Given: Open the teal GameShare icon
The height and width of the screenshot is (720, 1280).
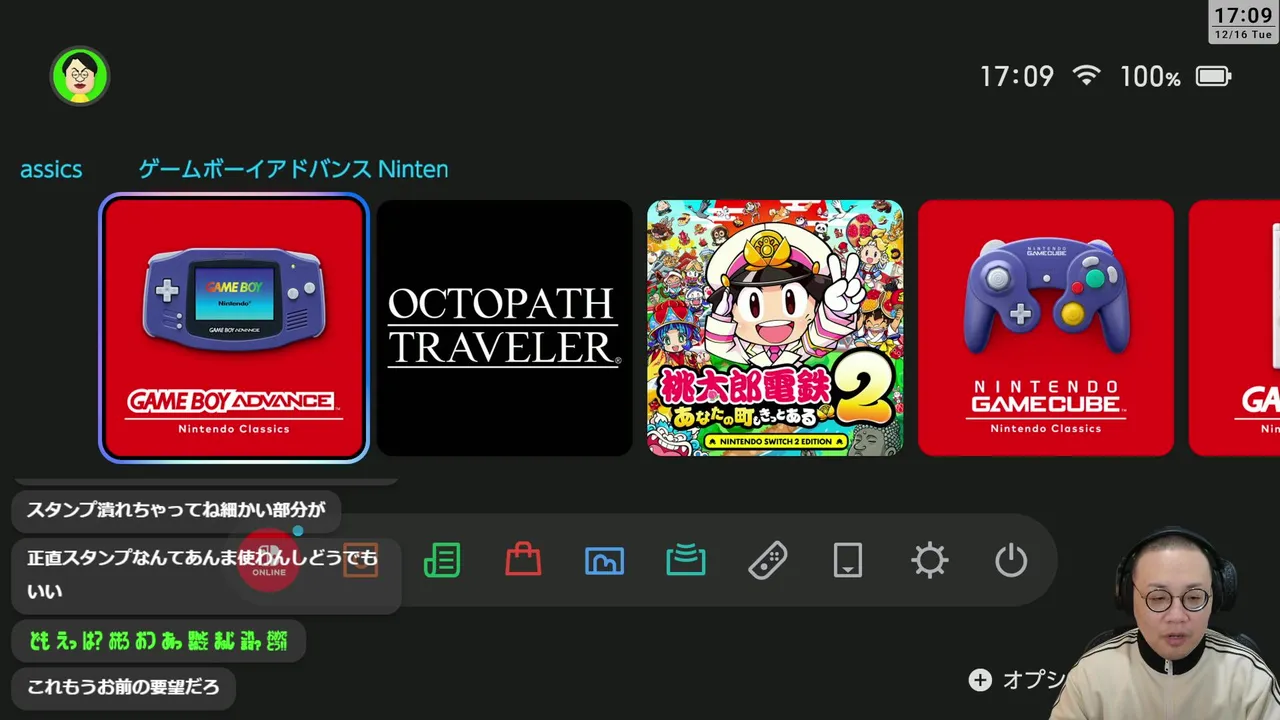Looking at the screenshot, I should pos(686,561).
